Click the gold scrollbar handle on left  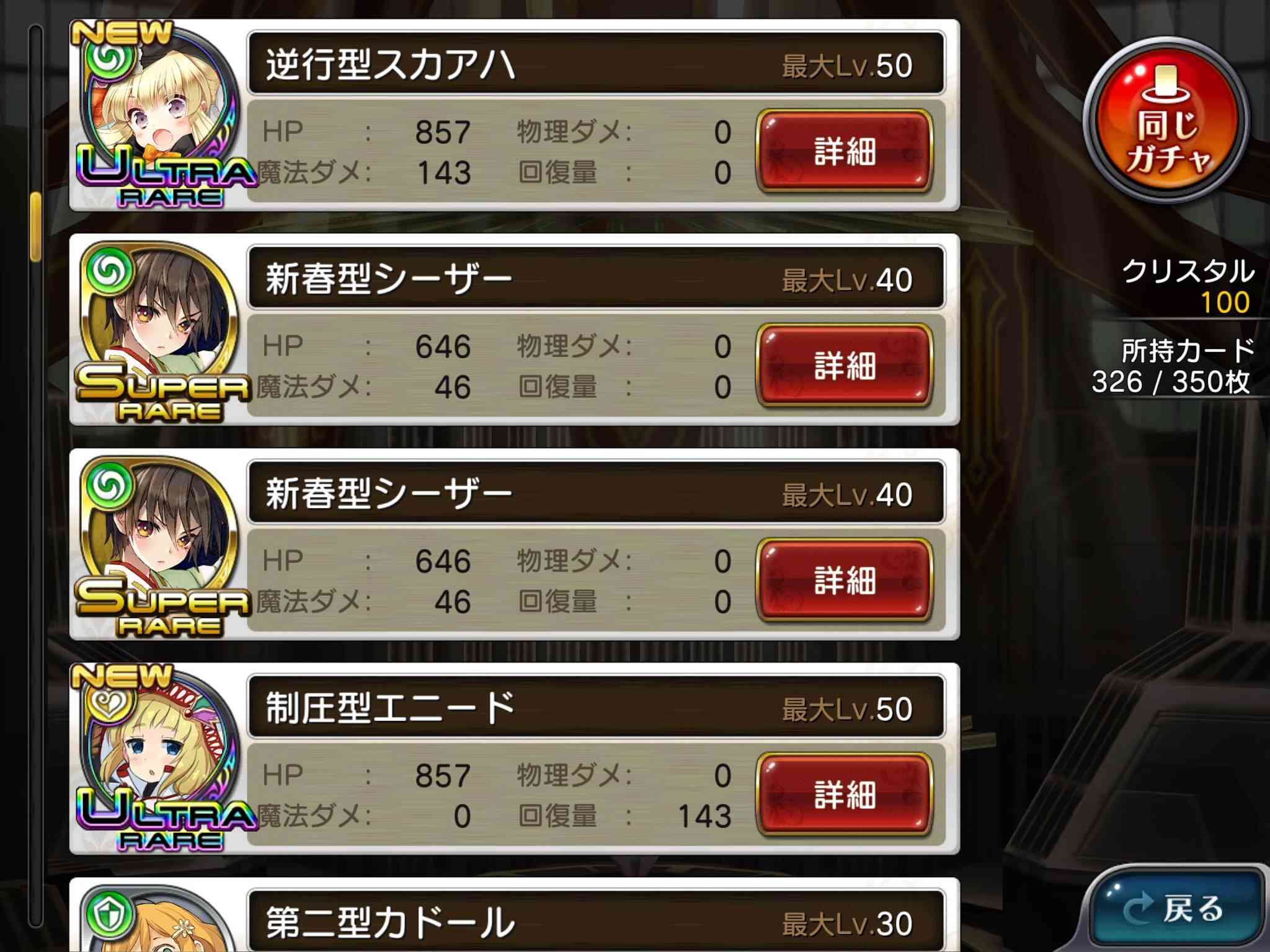[x=35, y=226]
